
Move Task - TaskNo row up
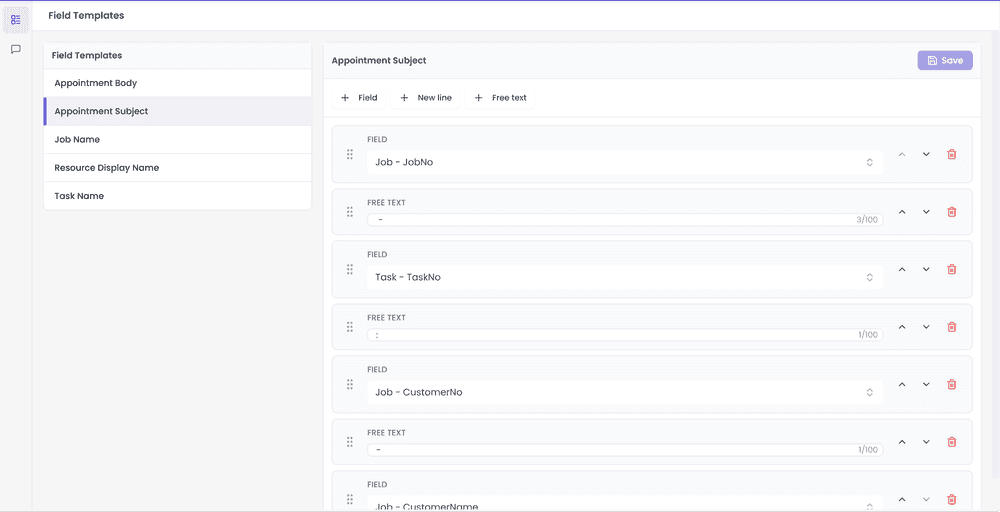pyautogui.click(x=902, y=269)
